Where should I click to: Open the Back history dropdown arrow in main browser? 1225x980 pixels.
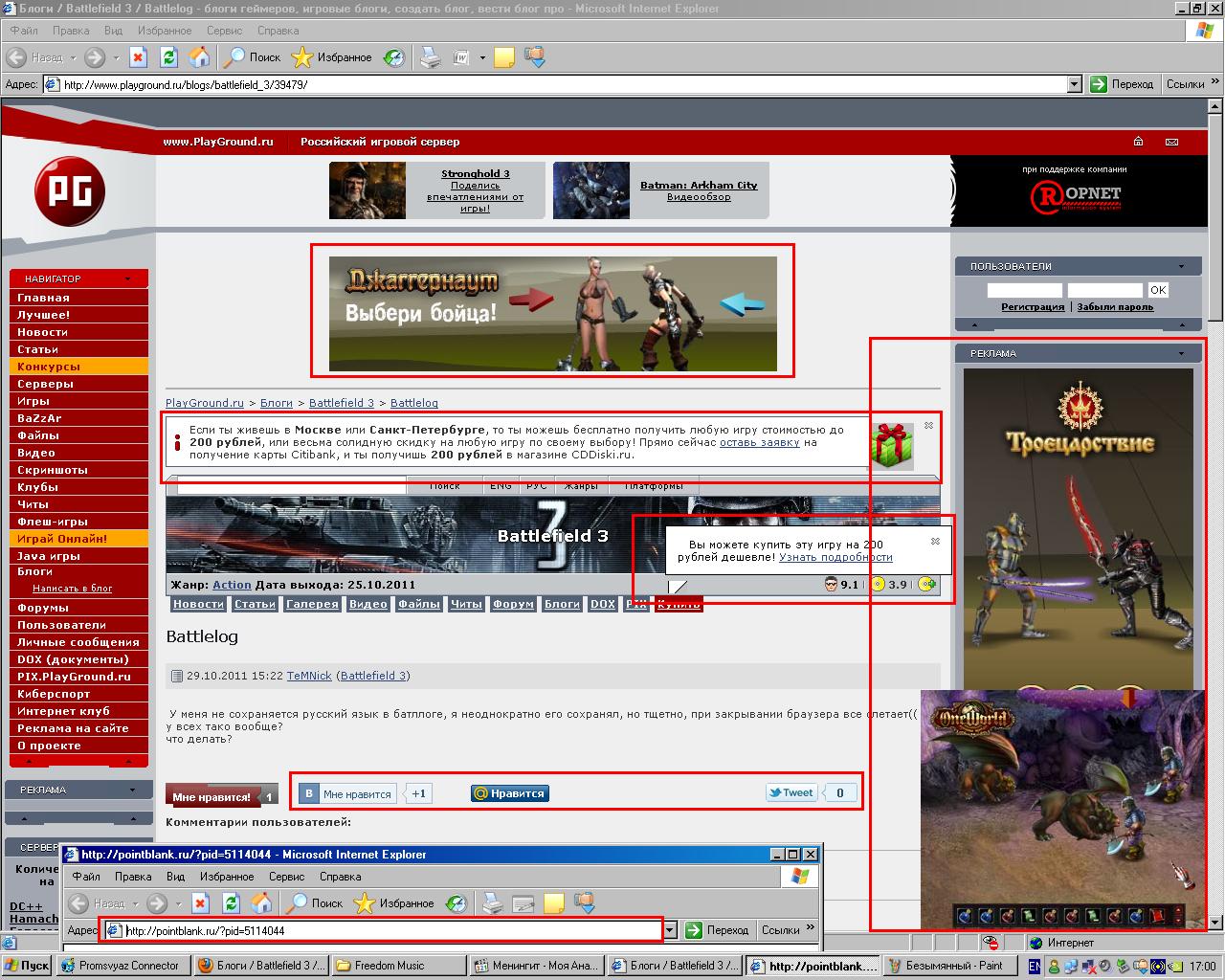pos(73,57)
